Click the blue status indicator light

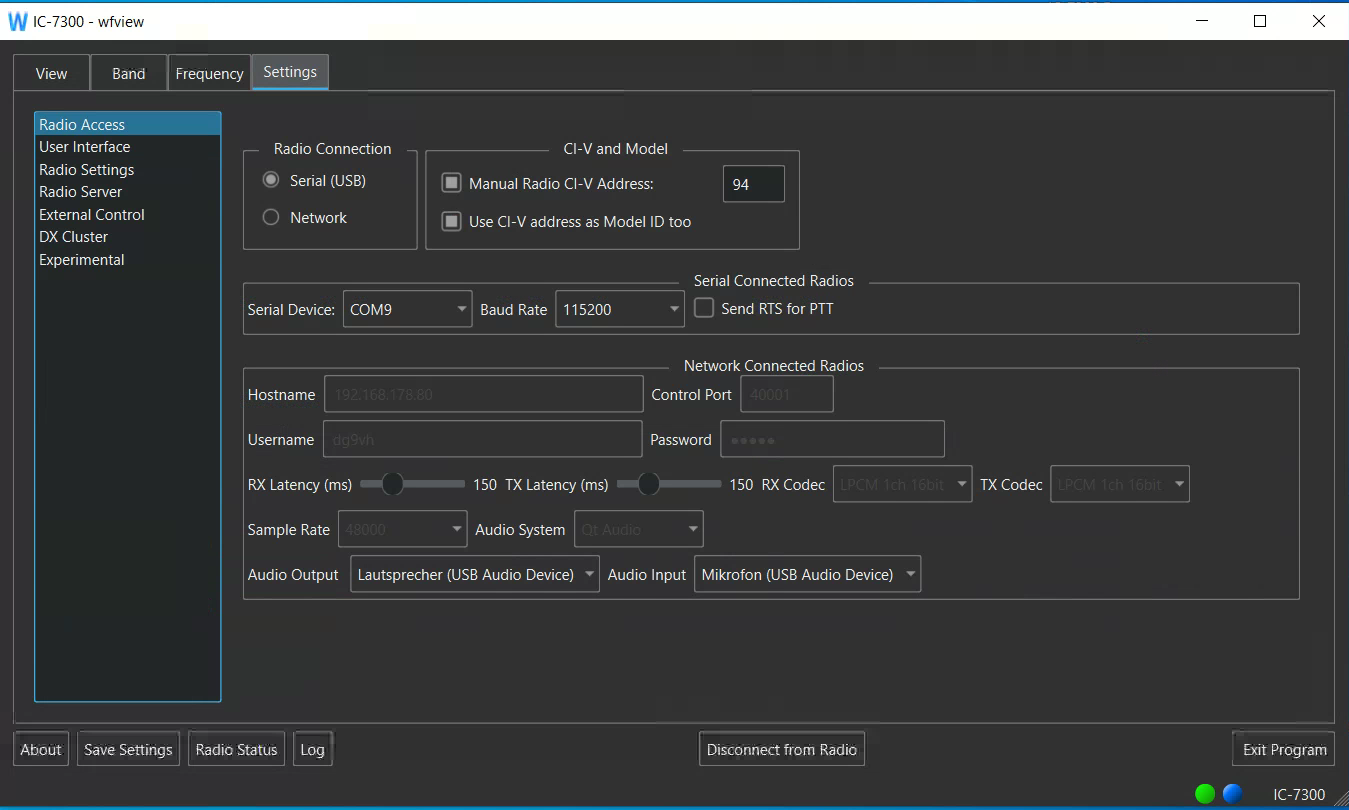pyautogui.click(x=1232, y=794)
